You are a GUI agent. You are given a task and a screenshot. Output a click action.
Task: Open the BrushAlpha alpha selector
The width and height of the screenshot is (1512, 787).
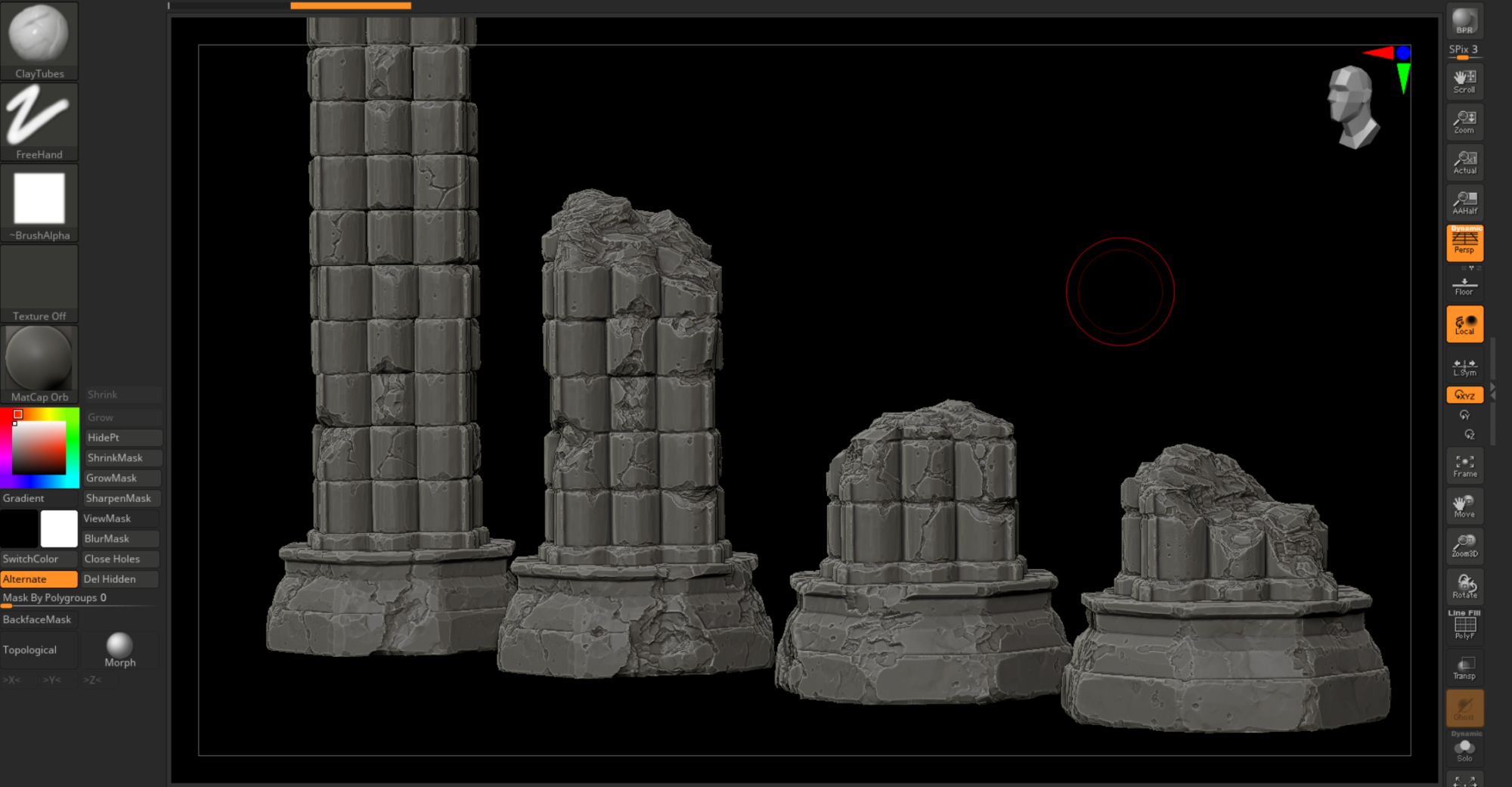[x=39, y=203]
